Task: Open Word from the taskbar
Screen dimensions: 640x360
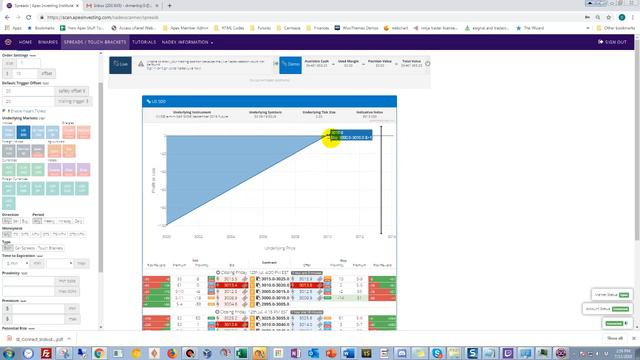Action: click(x=348, y=353)
